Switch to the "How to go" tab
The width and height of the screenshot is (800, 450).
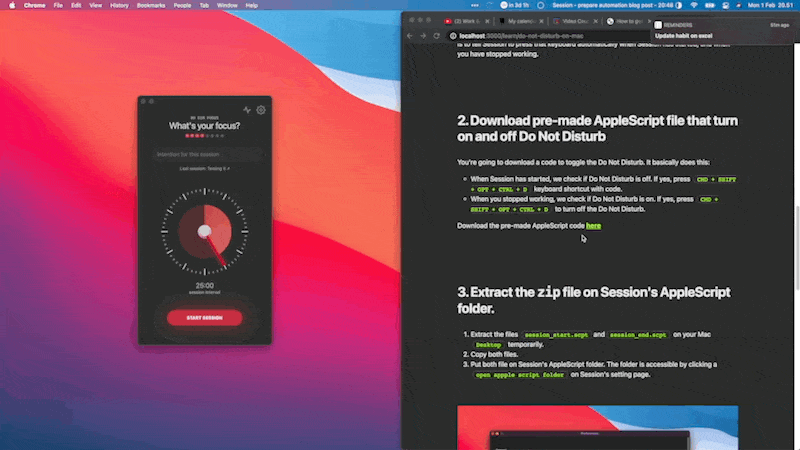click(626, 21)
